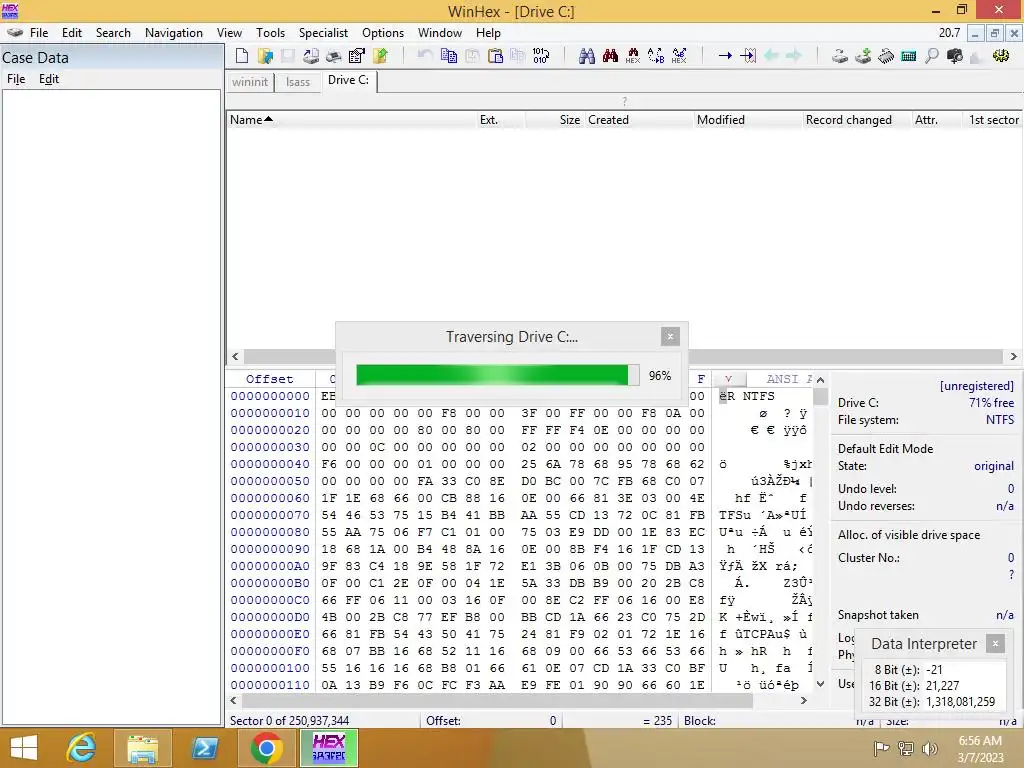Sort by Record changed column header
1024x768 pixels.
[x=856, y=120]
